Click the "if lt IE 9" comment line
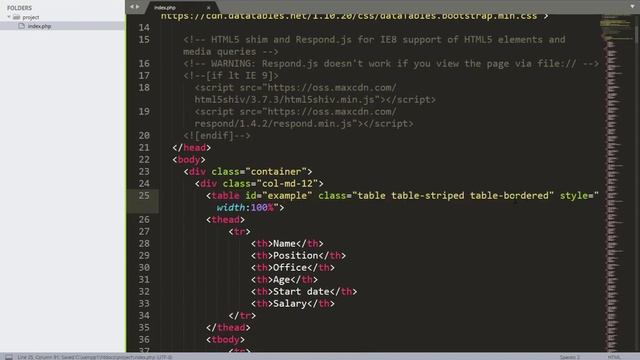This screenshot has width=640, height=360. (231, 76)
